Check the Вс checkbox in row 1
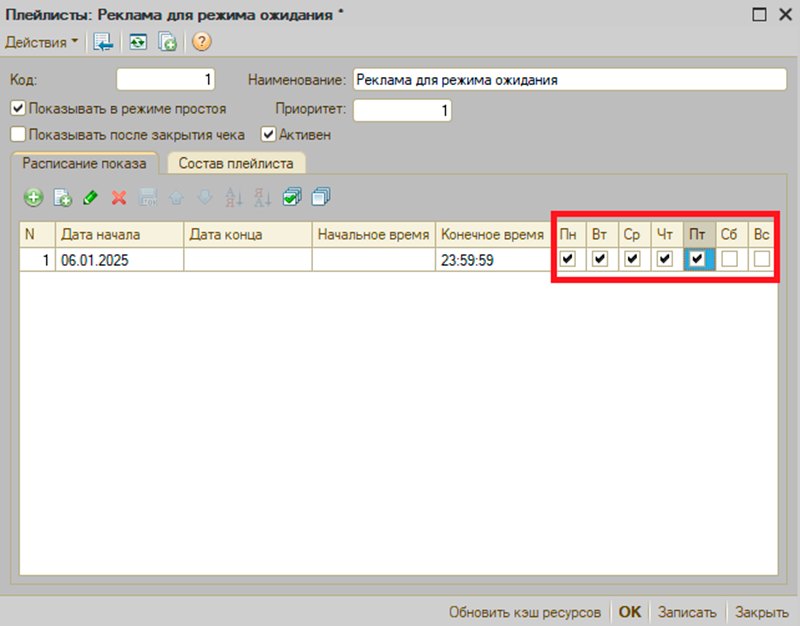The image size is (800, 626). [x=762, y=259]
